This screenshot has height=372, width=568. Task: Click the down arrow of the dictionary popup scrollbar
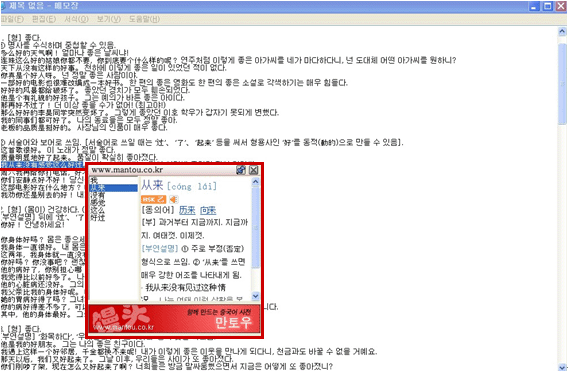pos(255,296)
